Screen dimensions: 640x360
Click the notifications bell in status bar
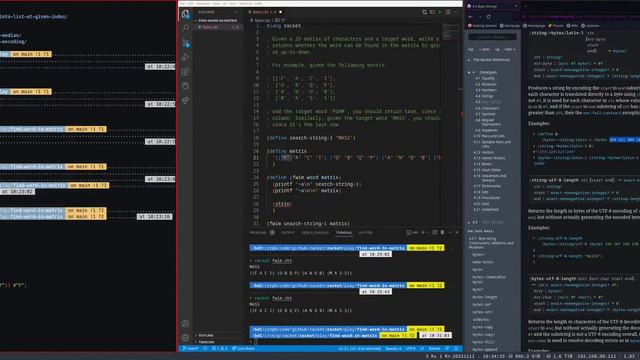click(456, 349)
